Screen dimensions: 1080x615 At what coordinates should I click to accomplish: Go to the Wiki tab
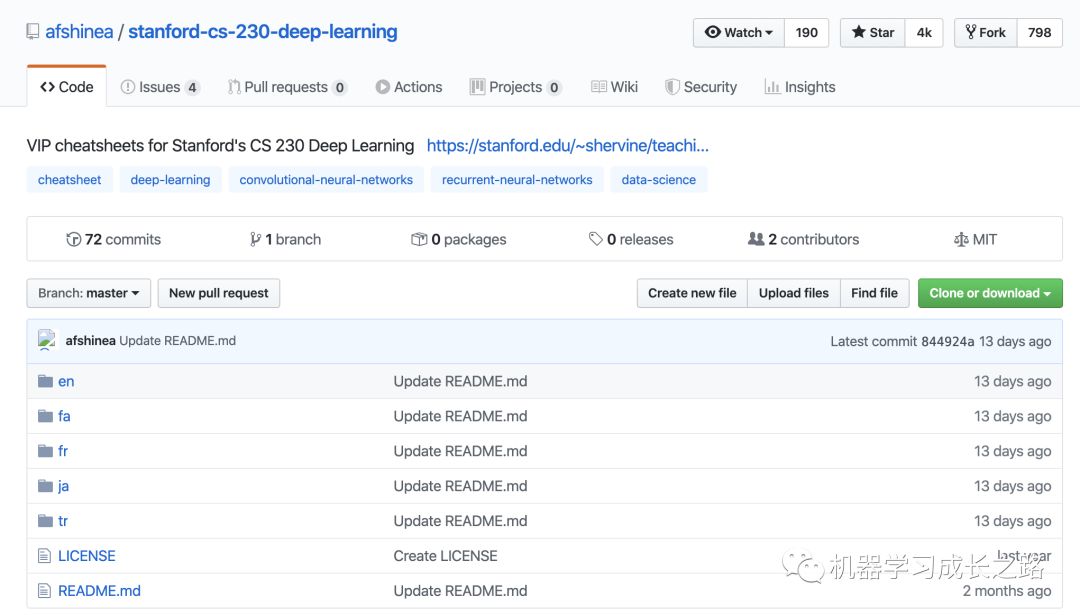click(x=614, y=87)
